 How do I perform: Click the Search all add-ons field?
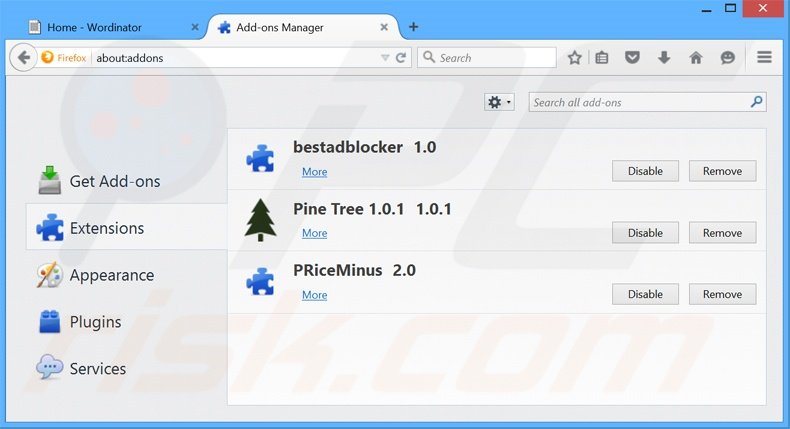click(647, 102)
